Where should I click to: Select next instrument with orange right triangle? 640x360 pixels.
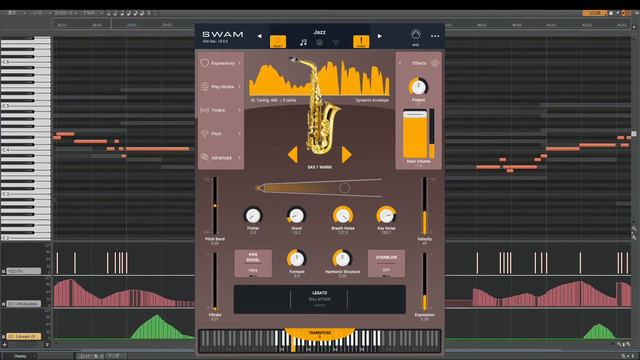pos(347,155)
